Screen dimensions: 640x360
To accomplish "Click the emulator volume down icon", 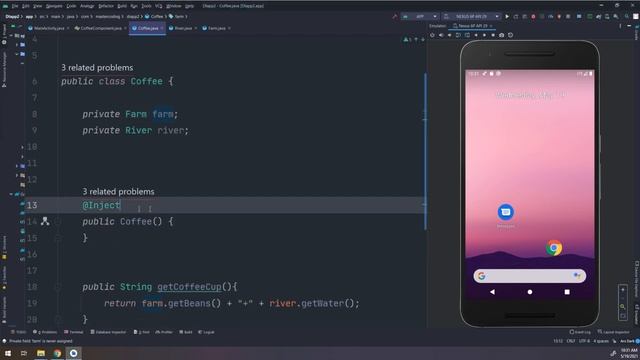I will (449, 35).
